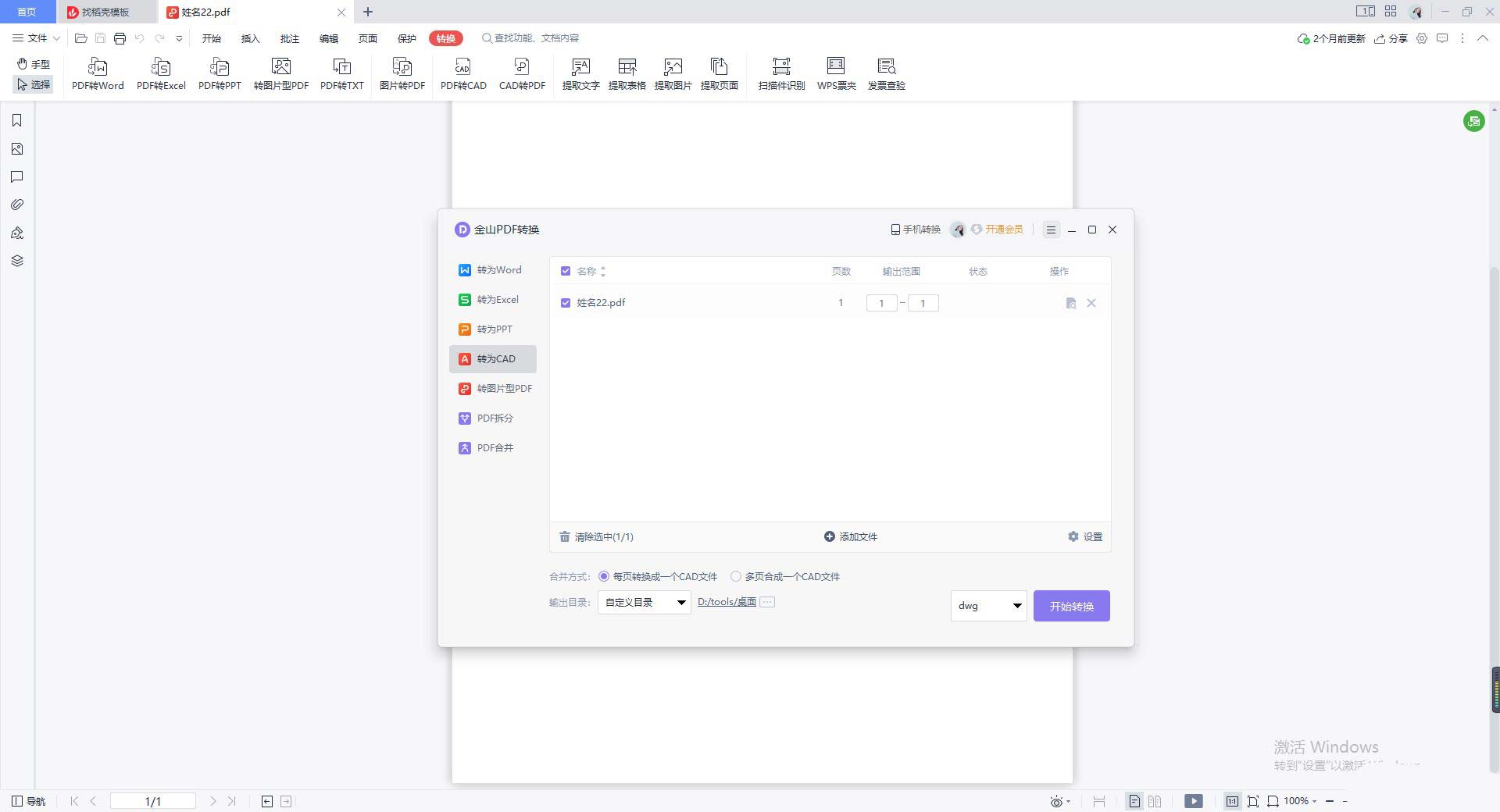This screenshot has height=812, width=1500.
Task: Switch to the 批注 ribbon tab
Action: pos(289,38)
